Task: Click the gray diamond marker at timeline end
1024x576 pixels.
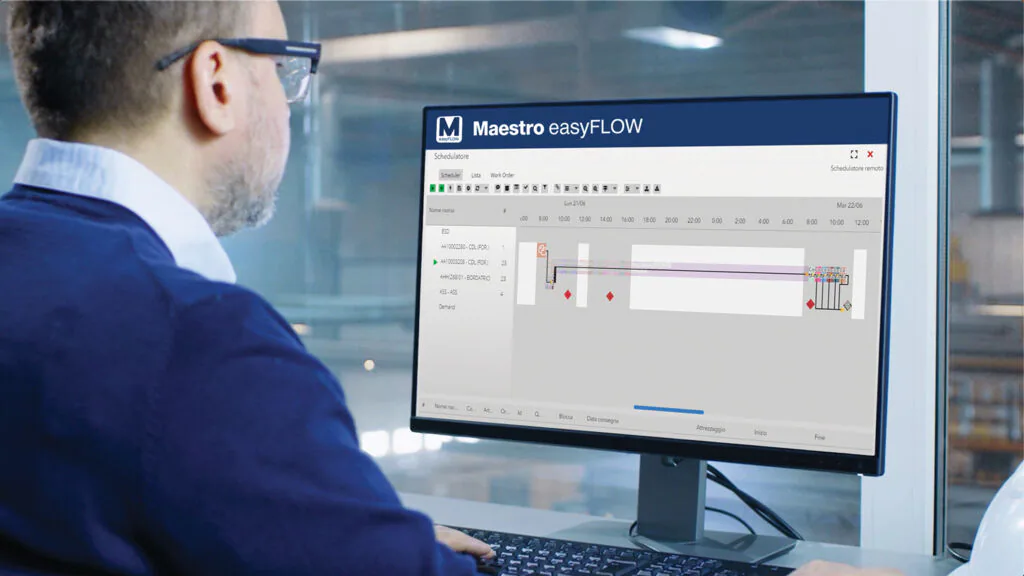Action: (x=847, y=305)
